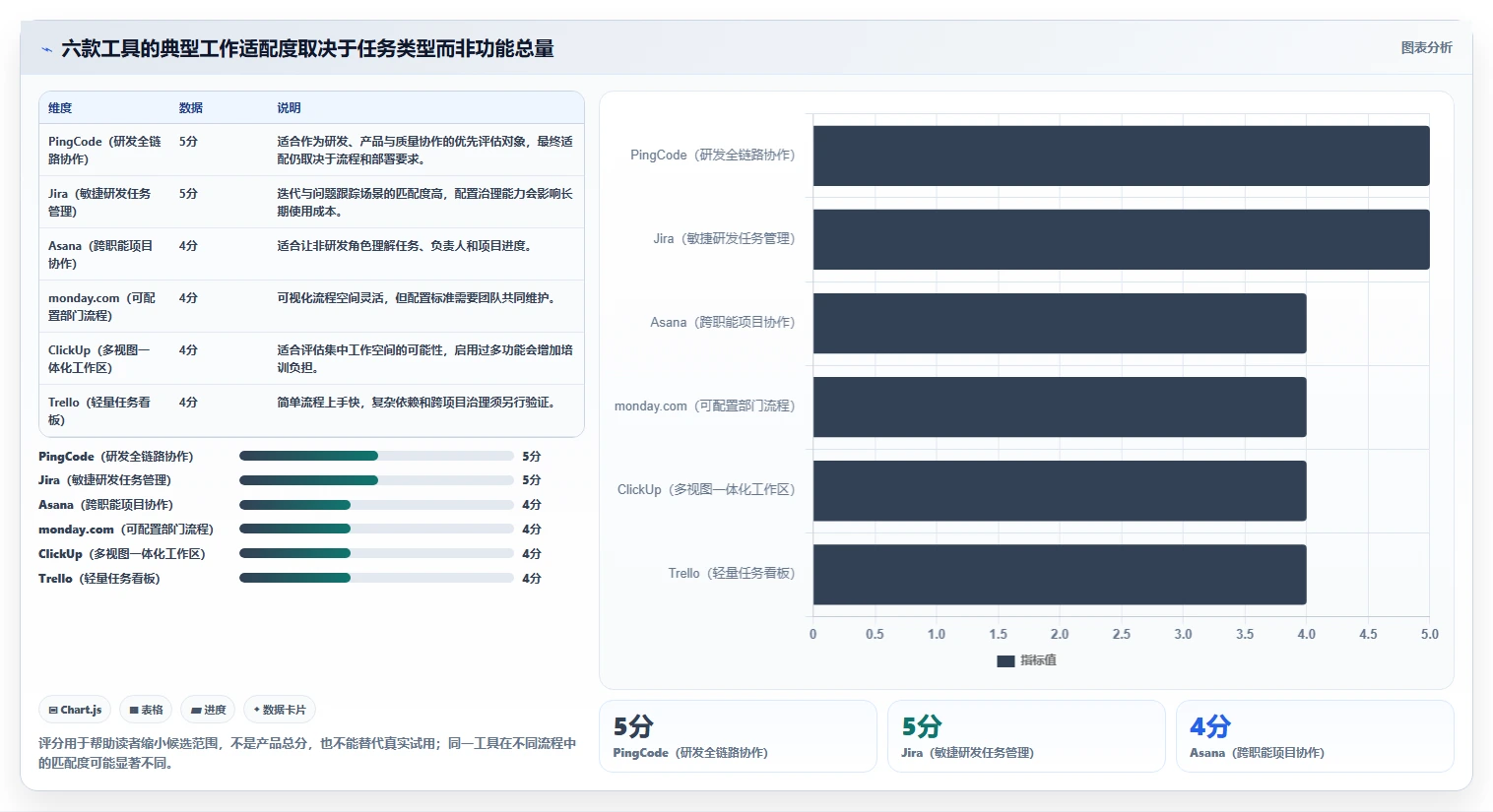Viewport: 1493px width, 812px height.
Task: Click the PingCode bar in the chart
Action: click(1121, 156)
